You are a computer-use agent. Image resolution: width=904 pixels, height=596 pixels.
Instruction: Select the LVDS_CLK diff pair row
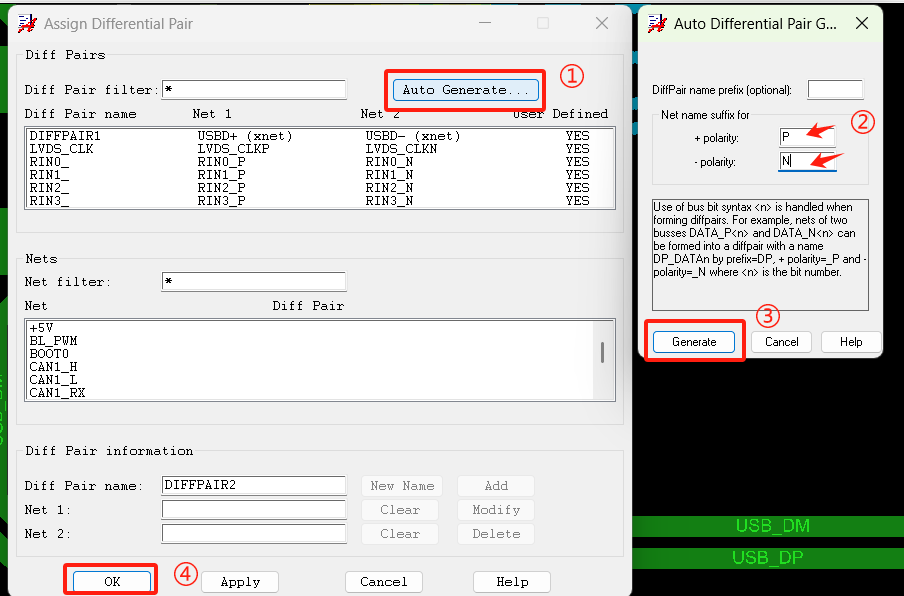320,149
